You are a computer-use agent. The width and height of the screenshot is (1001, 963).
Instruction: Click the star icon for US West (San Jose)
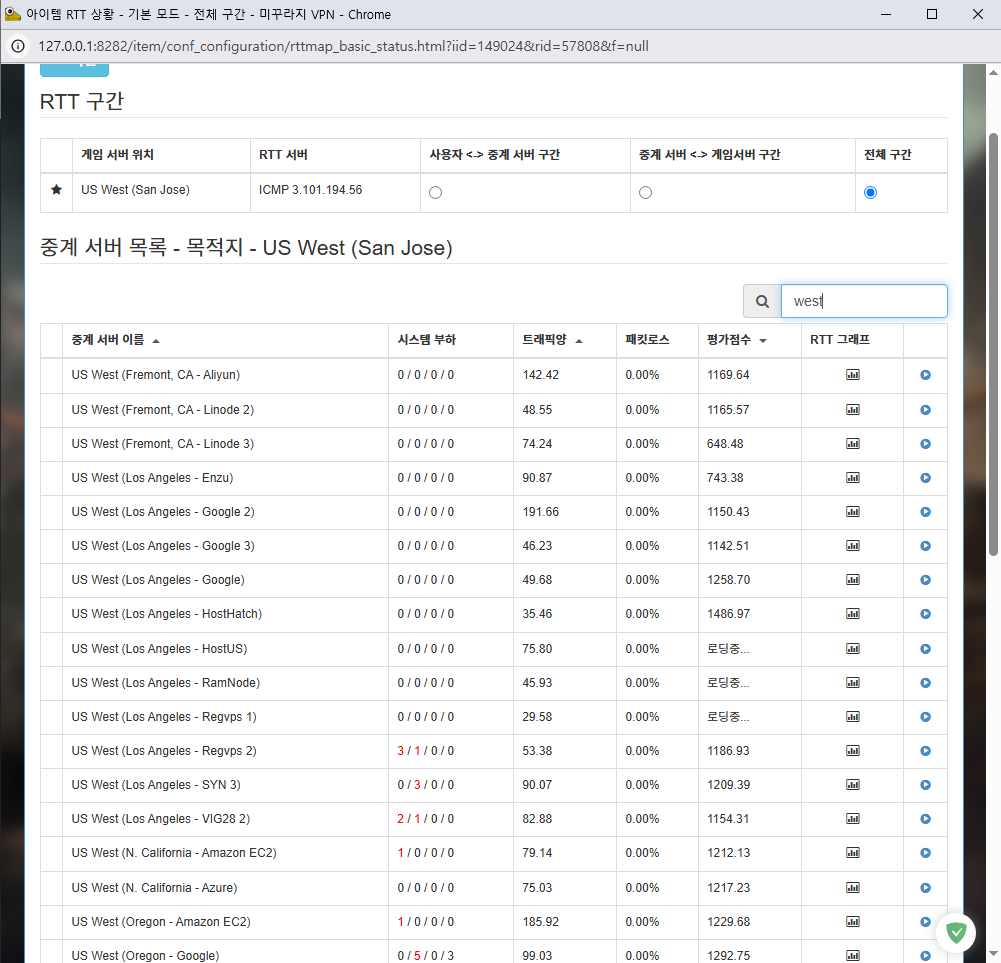[56, 190]
